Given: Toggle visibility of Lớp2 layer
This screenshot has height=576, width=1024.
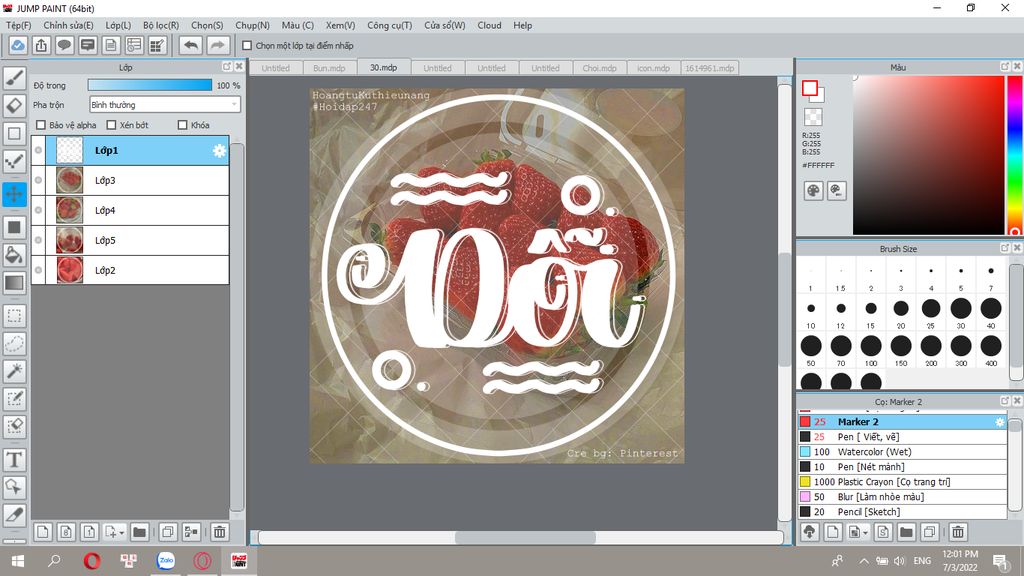Looking at the screenshot, I should click(39, 270).
